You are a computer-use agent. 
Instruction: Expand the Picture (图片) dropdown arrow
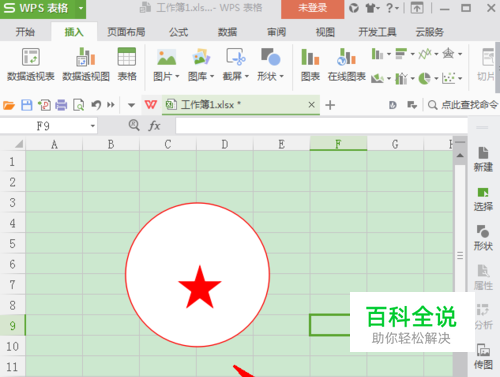(177, 76)
